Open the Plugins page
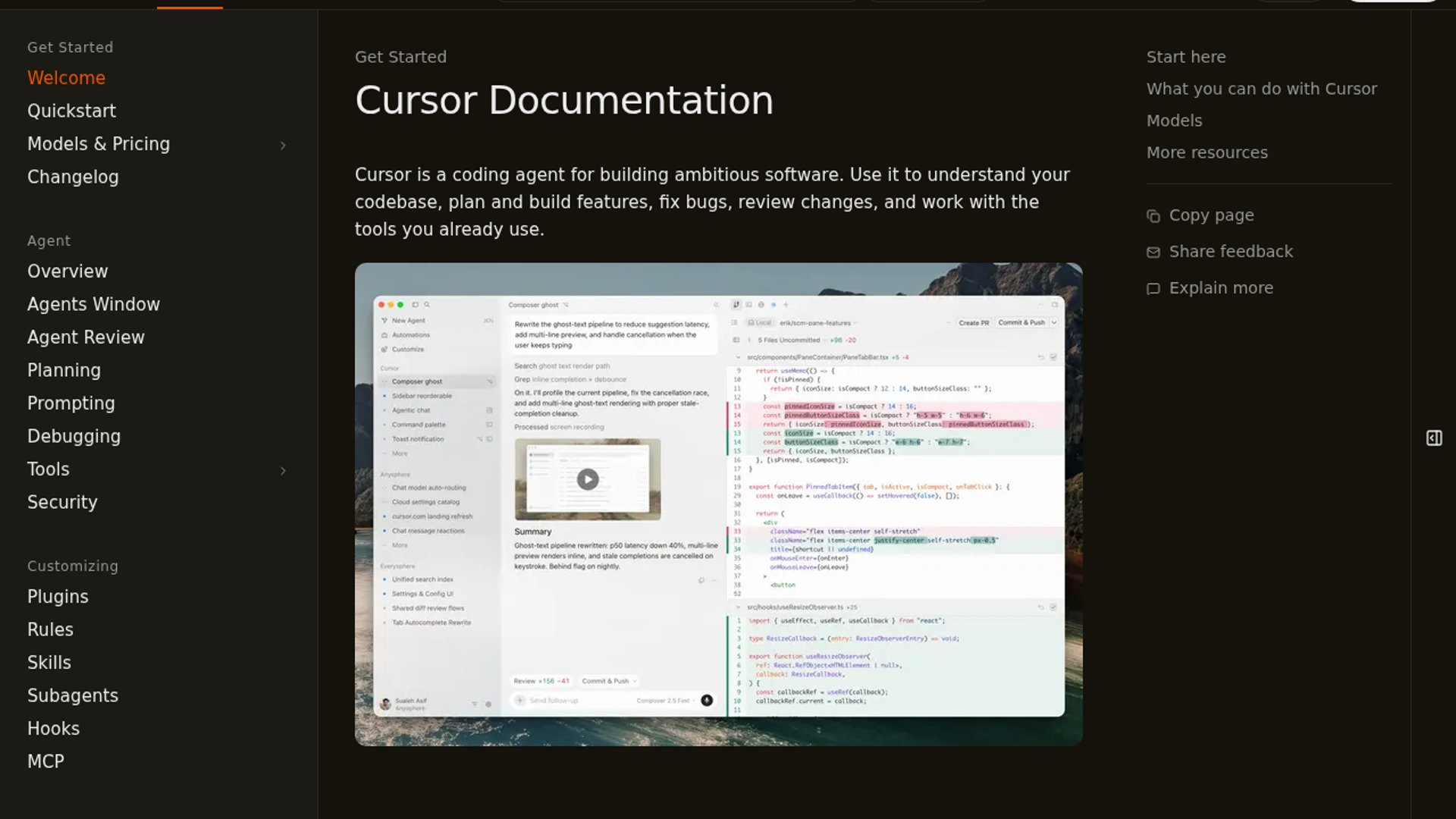 coord(58,597)
